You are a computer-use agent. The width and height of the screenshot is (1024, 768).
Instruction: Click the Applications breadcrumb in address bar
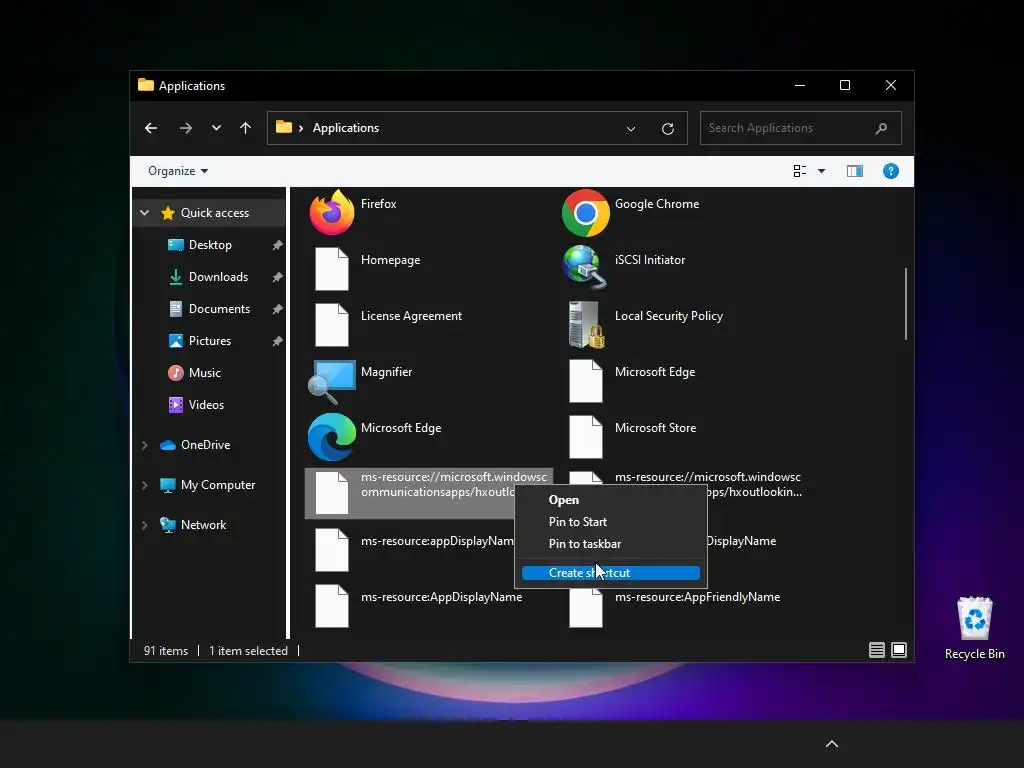tap(345, 128)
